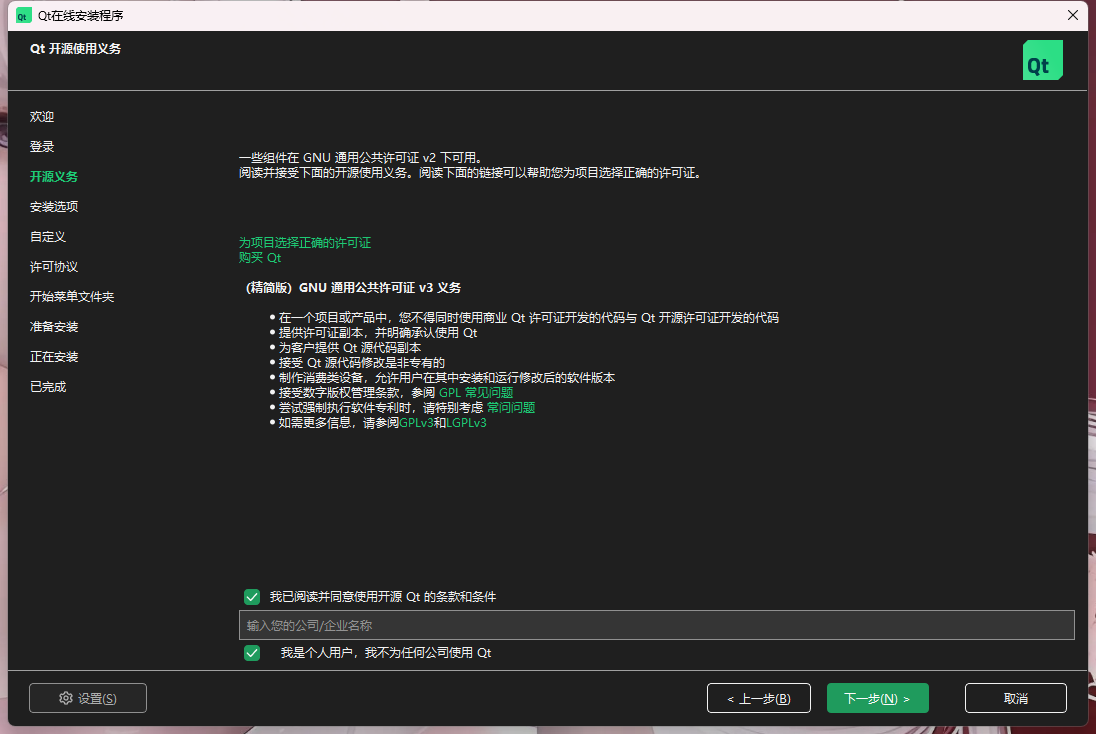Open the GPL 常见问题 link
Screen dimensions: 1096x734
(476, 393)
